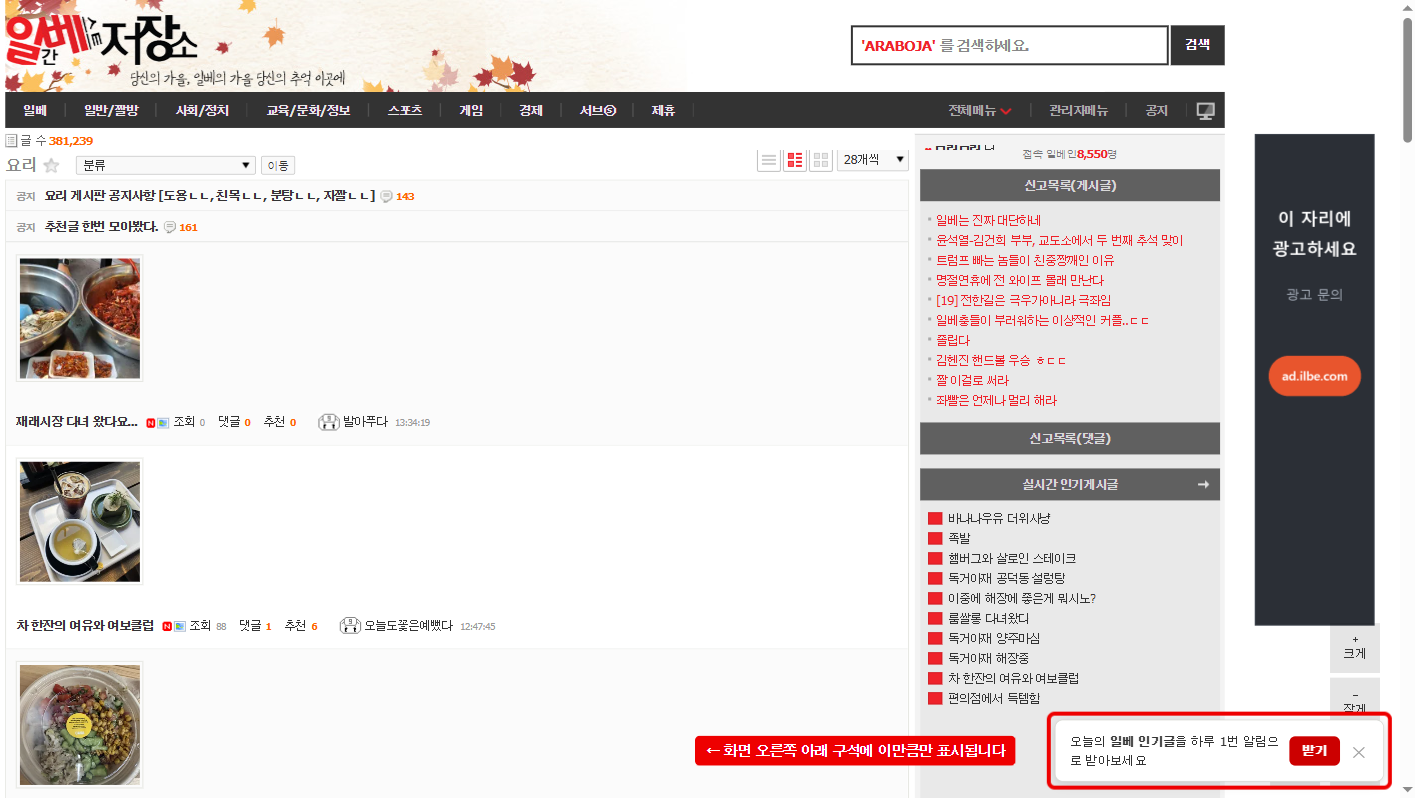Select the red webzine view icon
Image resolution: width=1415 pixels, height=798 pixels.
click(x=795, y=160)
